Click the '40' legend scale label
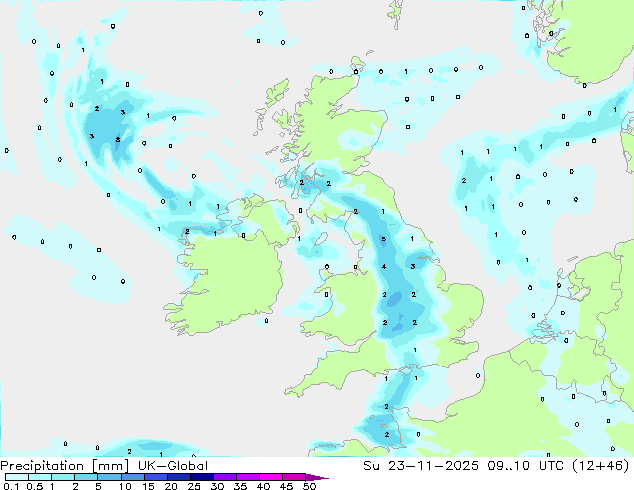The width and height of the screenshot is (634, 490). click(263, 486)
